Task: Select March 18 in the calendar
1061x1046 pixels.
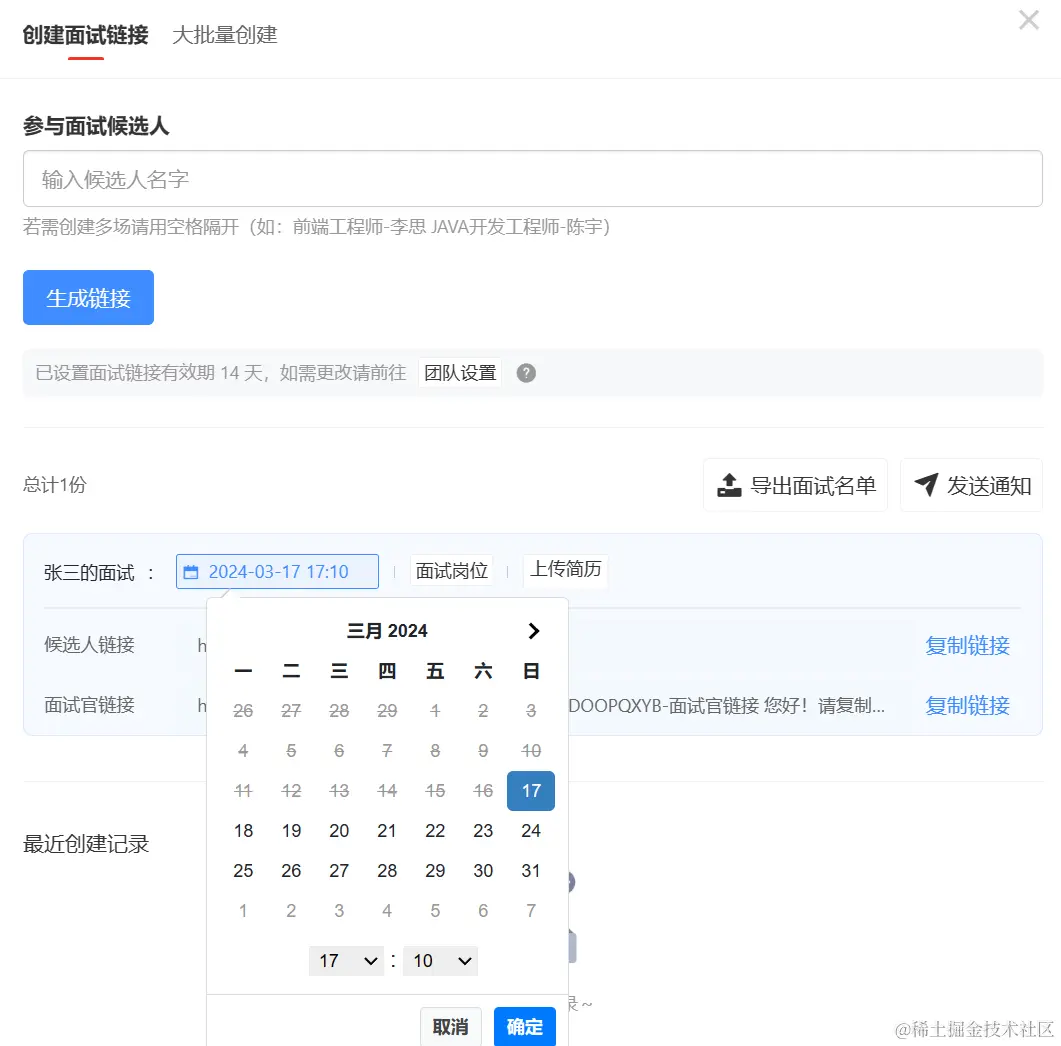Action: click(243, 830)
